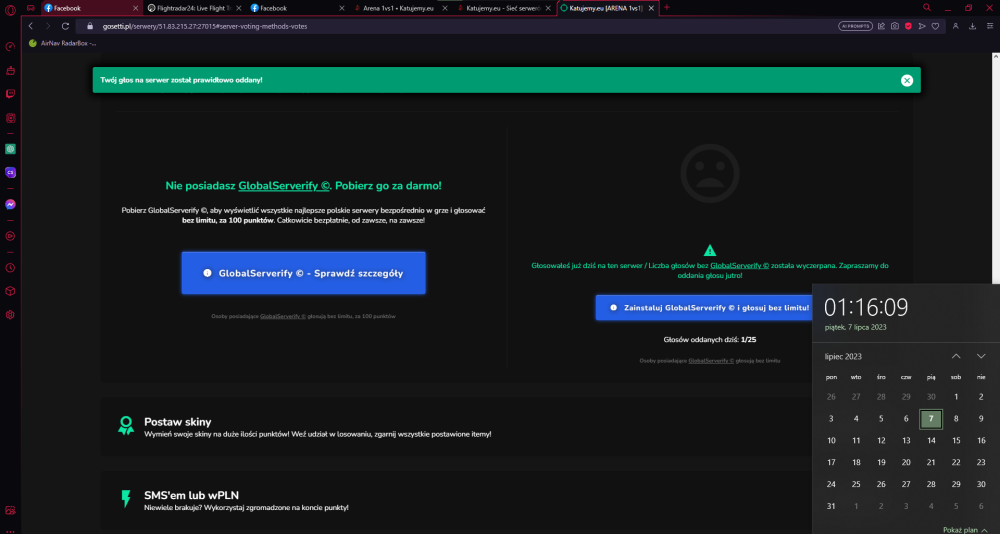
Task: Open Settings gear in sidebar
Action: pos(10,315)
